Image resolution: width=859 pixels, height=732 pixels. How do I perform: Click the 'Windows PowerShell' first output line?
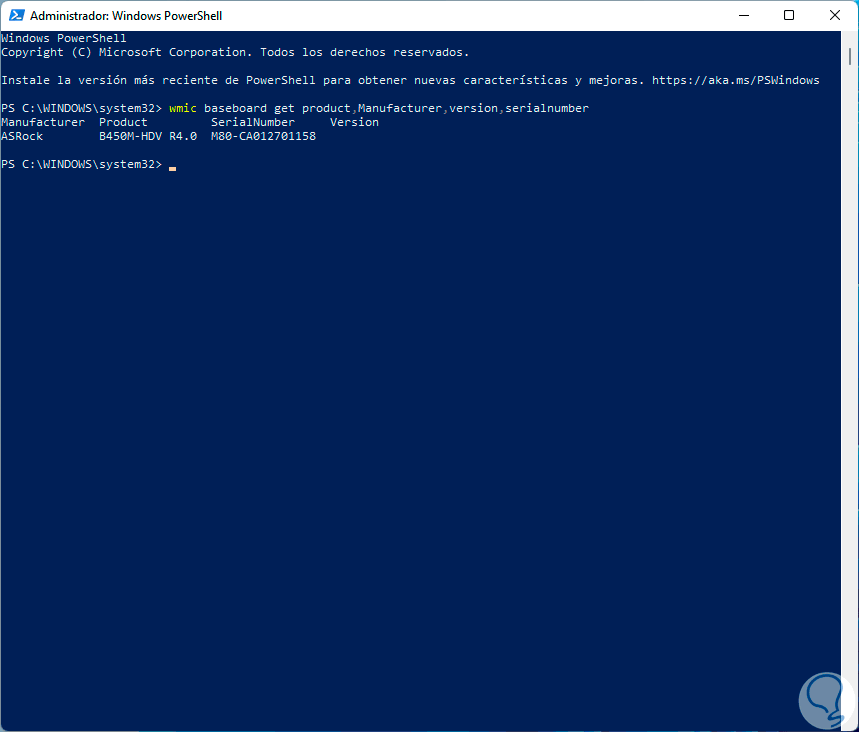pos(64,38)
